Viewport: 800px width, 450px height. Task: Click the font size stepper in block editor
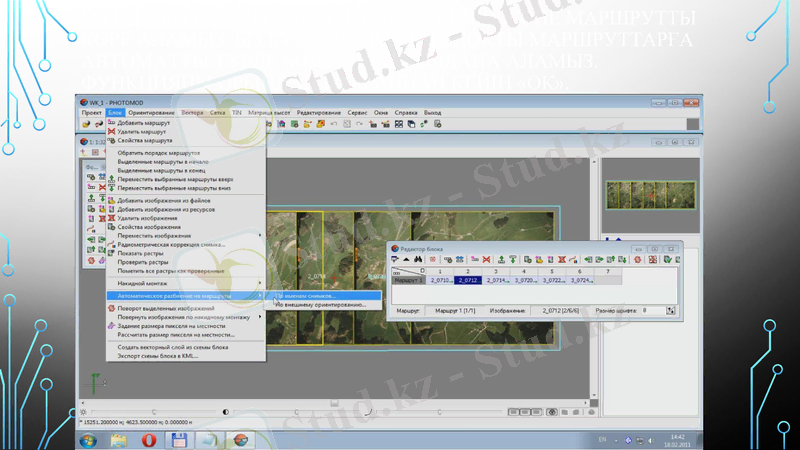point(670,310)
